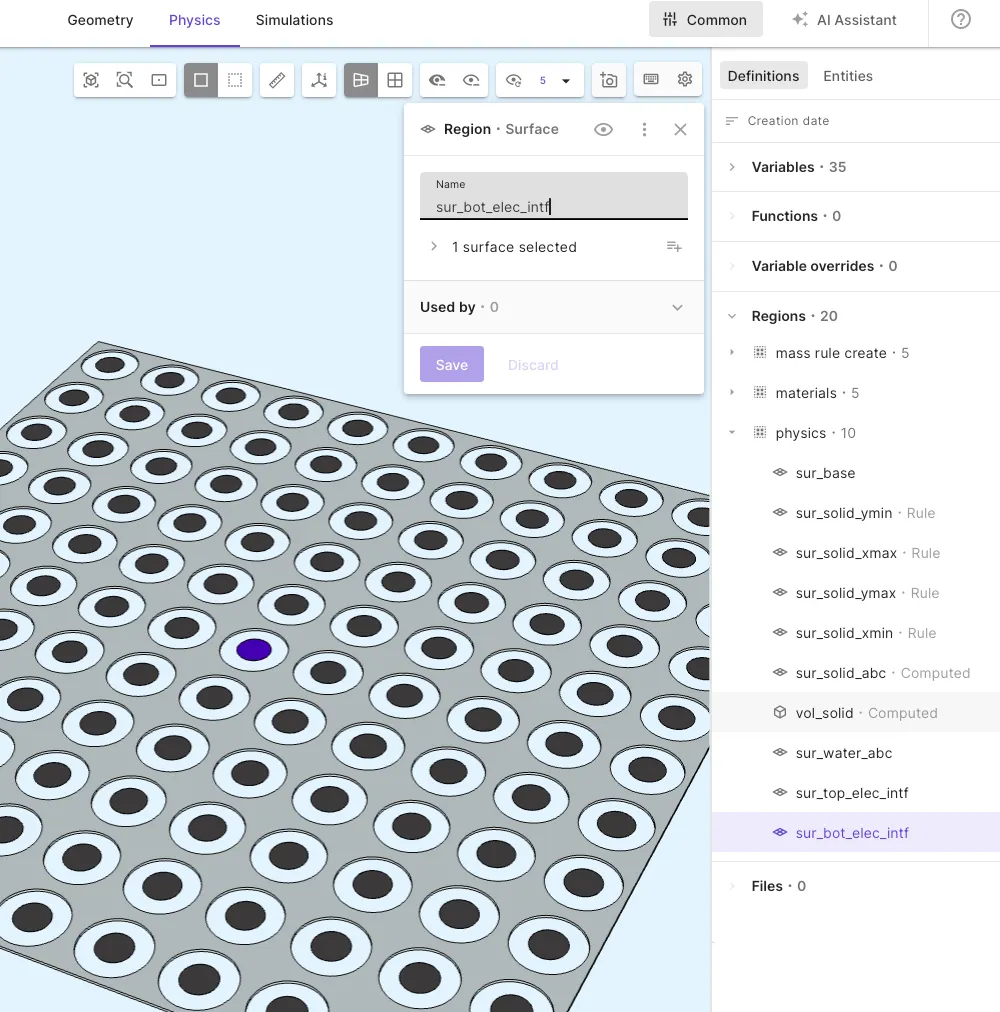Collapse the physics group
Viewport: 1000px width, 1012px height.
pyautogui.click(x=732, y=432)
